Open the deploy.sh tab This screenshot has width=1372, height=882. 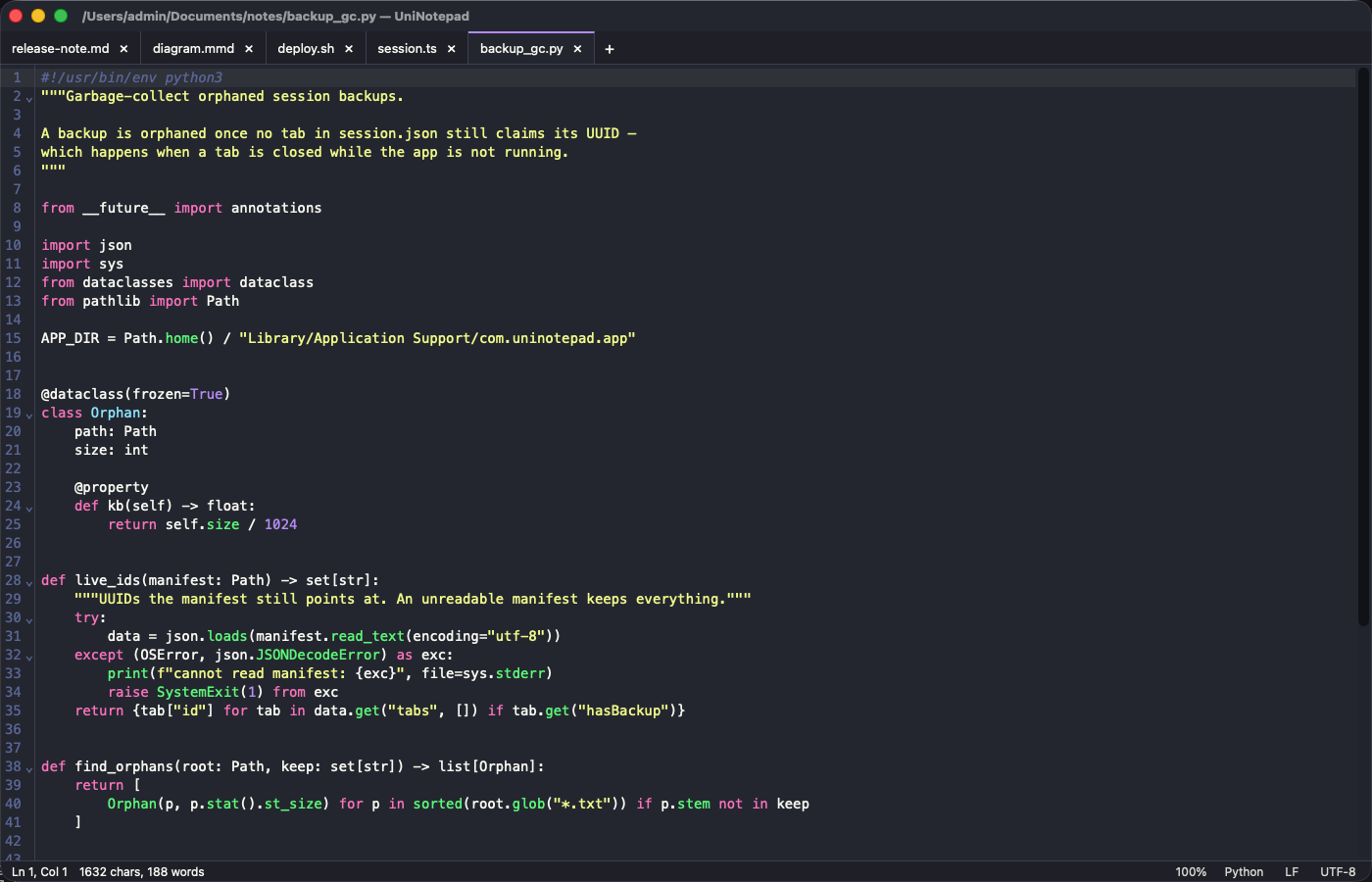306,49
